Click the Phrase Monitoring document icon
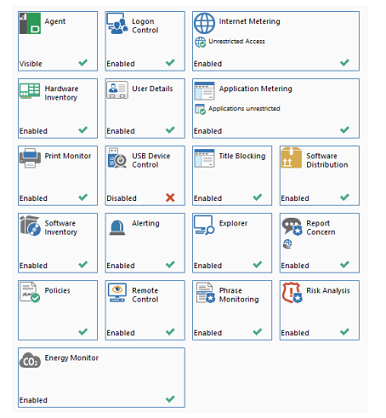 coord(205,293)
